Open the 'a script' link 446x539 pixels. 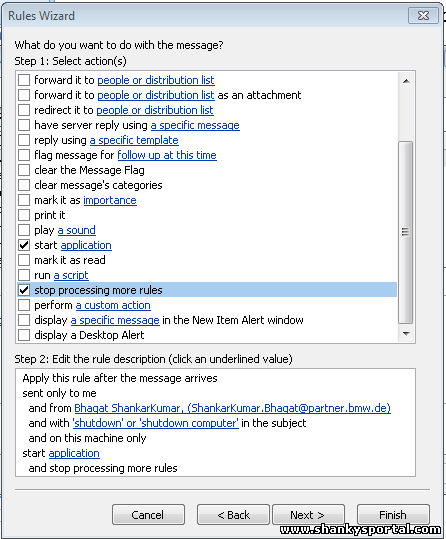click(71, 275)
